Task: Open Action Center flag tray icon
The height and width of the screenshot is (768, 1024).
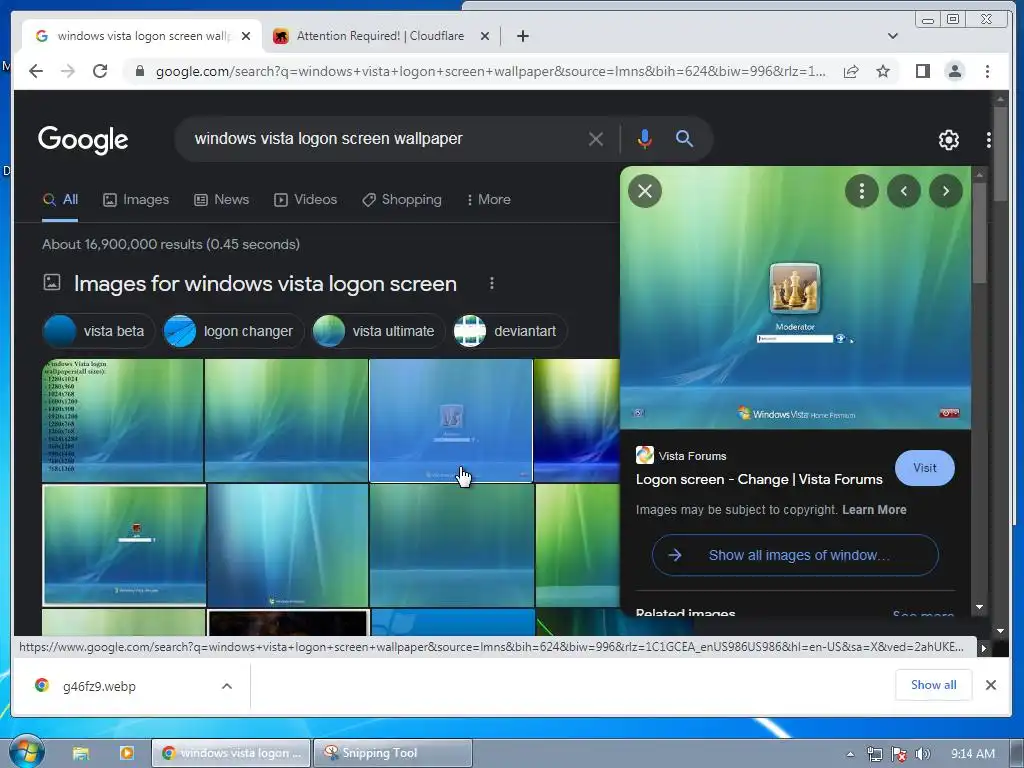Action: coord(899,754)
